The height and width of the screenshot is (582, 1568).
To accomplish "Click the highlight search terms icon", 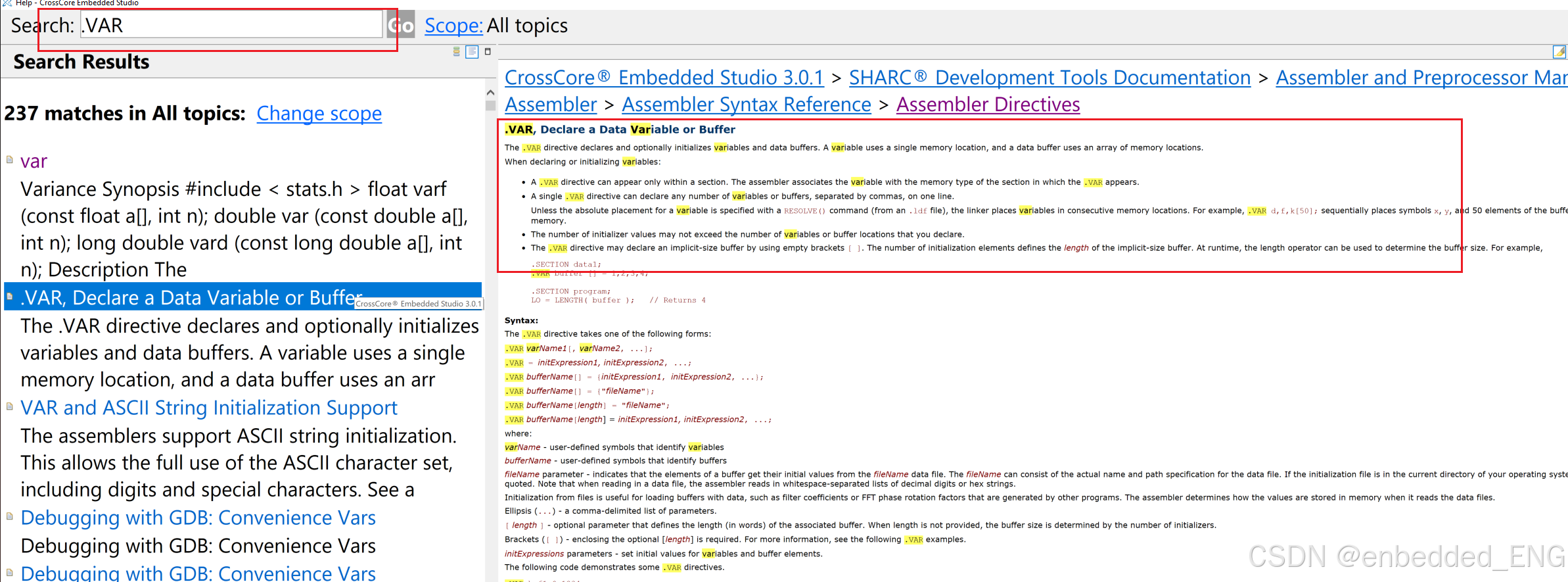I will (1559, 51).
